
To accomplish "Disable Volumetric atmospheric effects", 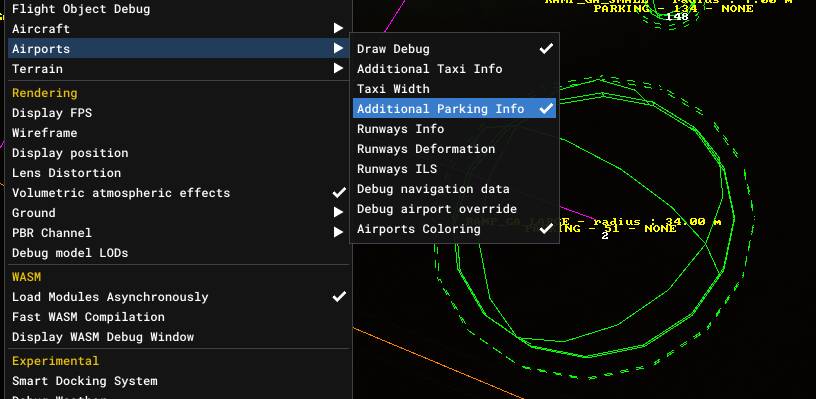I will coord(178,192).
